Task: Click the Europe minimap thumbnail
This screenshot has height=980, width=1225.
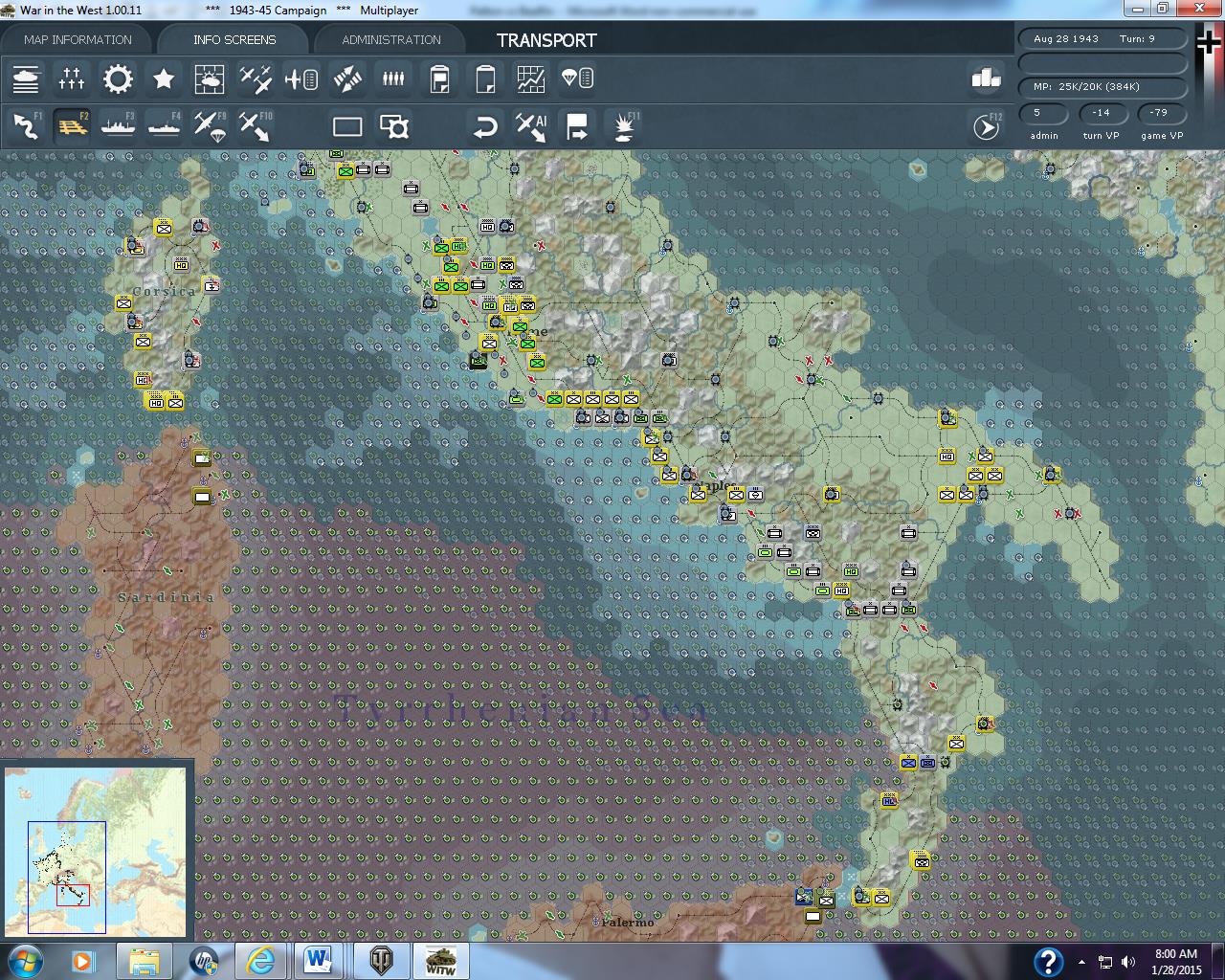Action: [96, 850]
